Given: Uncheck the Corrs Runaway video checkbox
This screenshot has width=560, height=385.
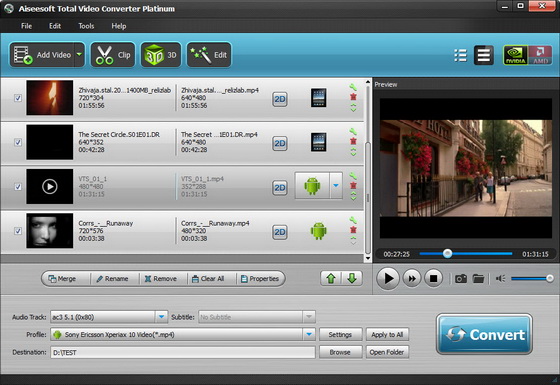Looking at the screenshot, I should pos(18,231).
